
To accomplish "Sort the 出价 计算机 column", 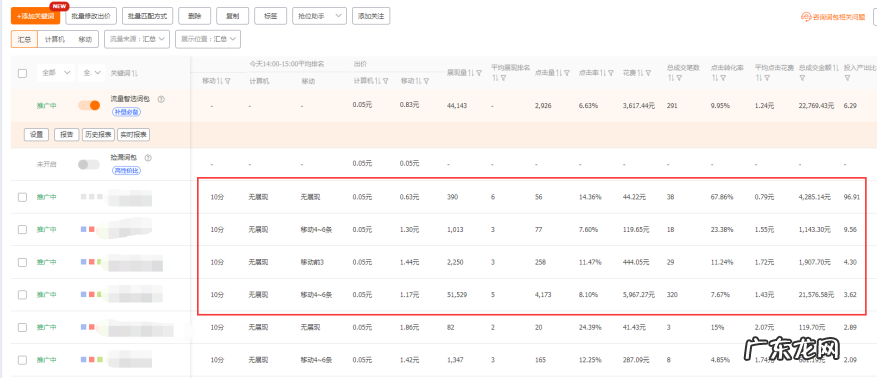I will (x=377, y=81).
